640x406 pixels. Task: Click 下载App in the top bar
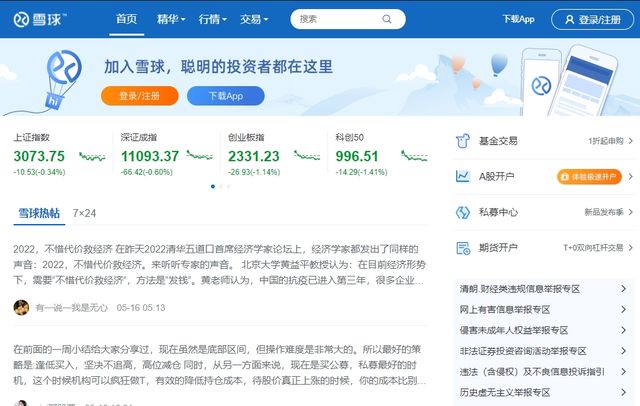coord(518,19)
